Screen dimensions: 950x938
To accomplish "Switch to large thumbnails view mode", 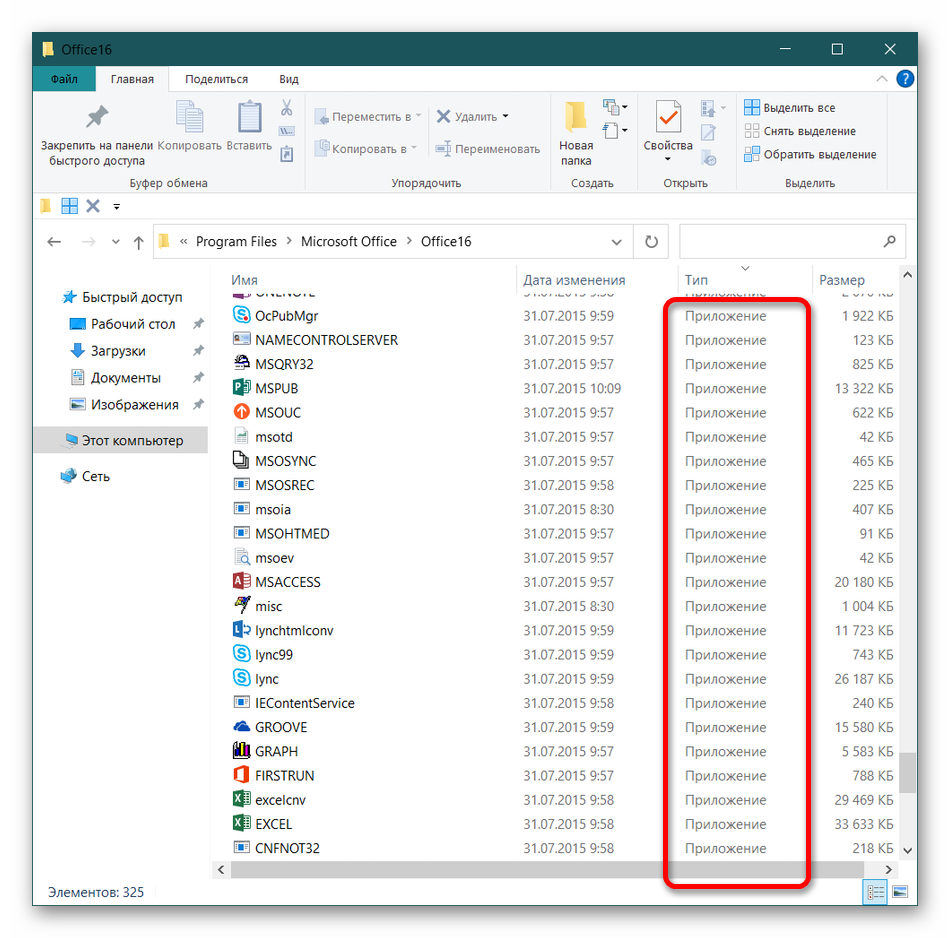I will (900, 892).
